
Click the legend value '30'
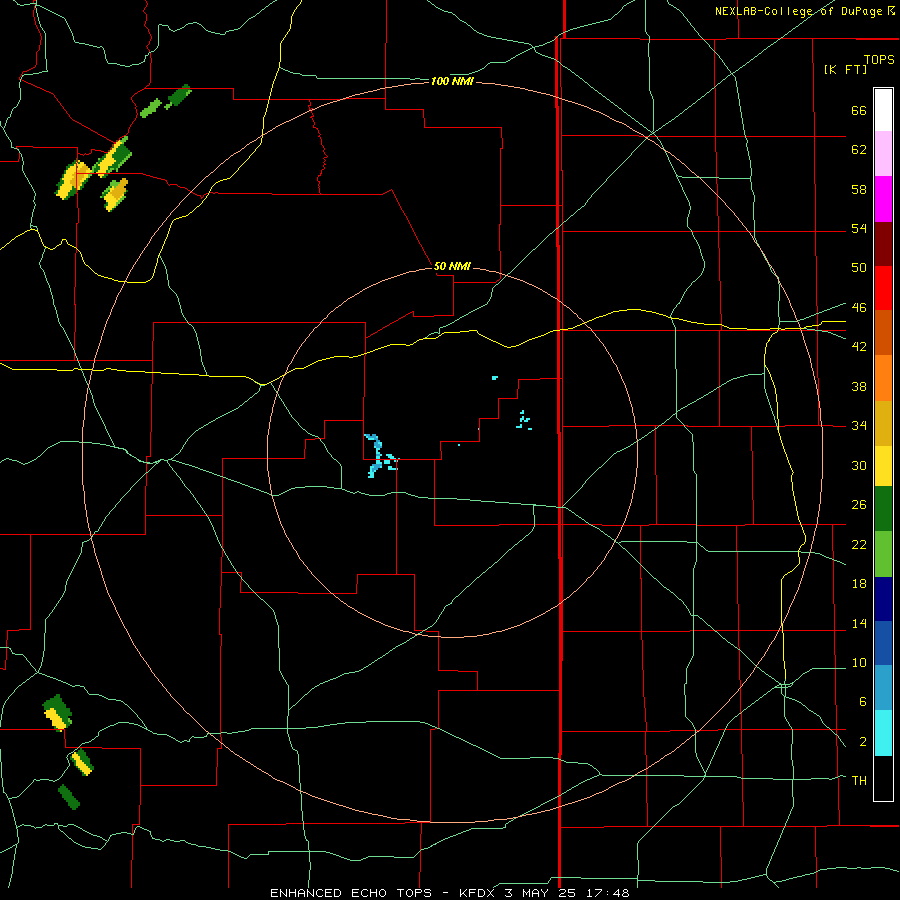[859, 465]
